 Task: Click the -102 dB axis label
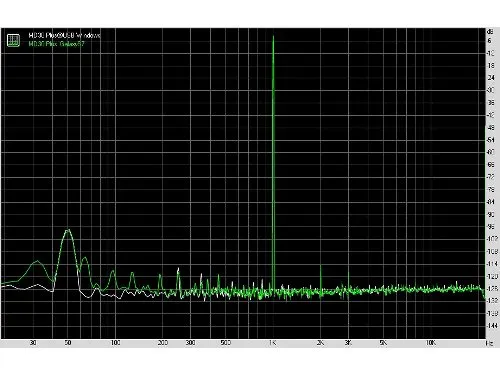coord(492,239)
